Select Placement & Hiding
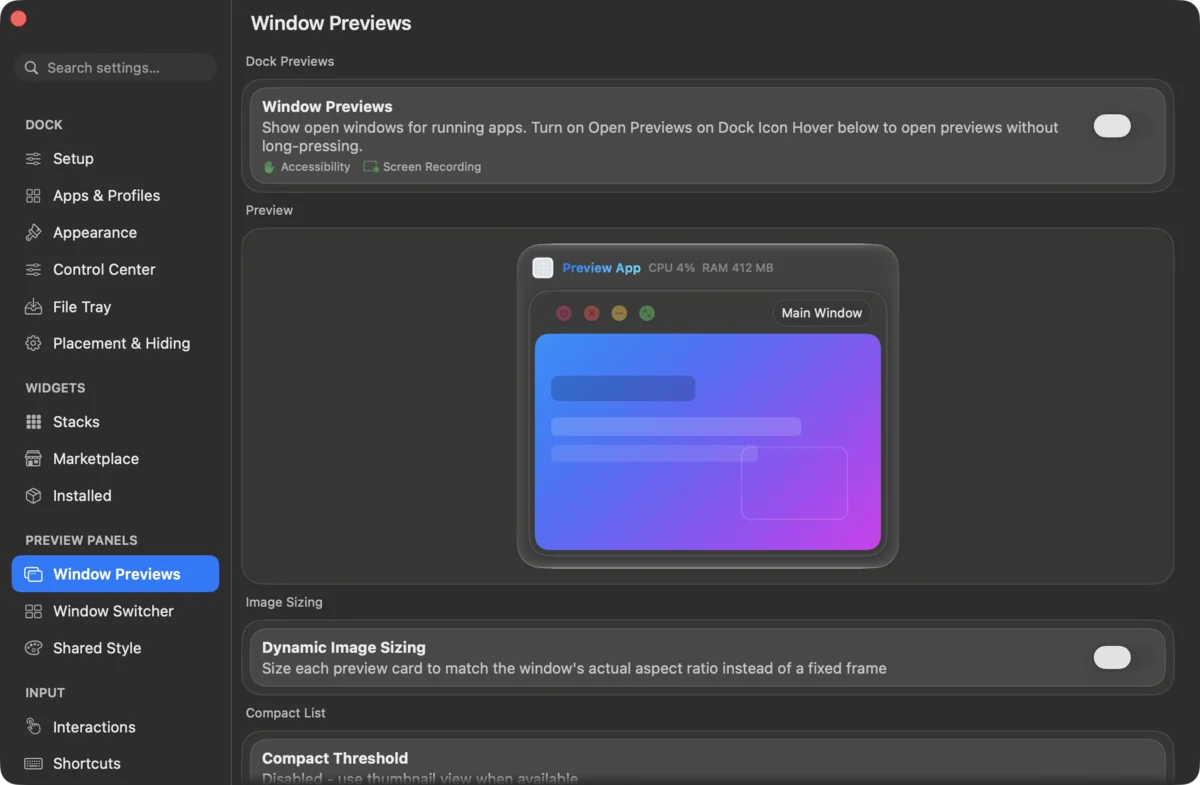 (115, 343)
